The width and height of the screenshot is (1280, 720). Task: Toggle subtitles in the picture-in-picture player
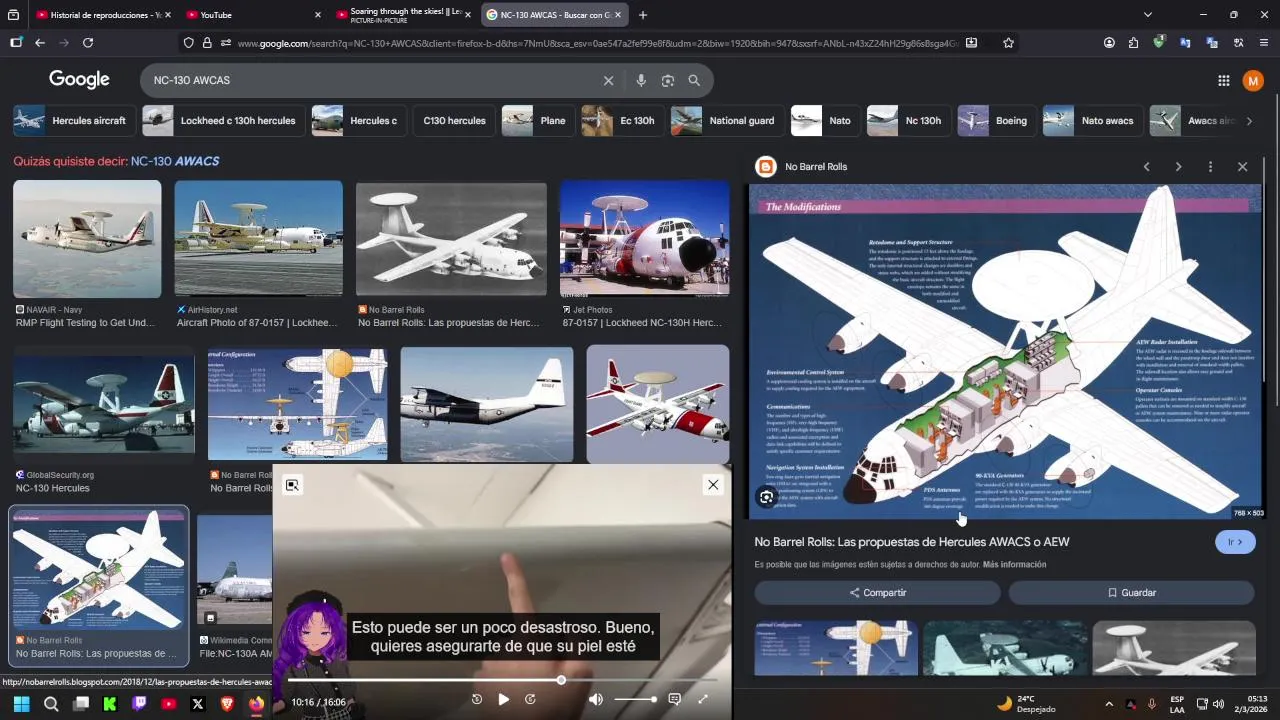pos(674,699)
